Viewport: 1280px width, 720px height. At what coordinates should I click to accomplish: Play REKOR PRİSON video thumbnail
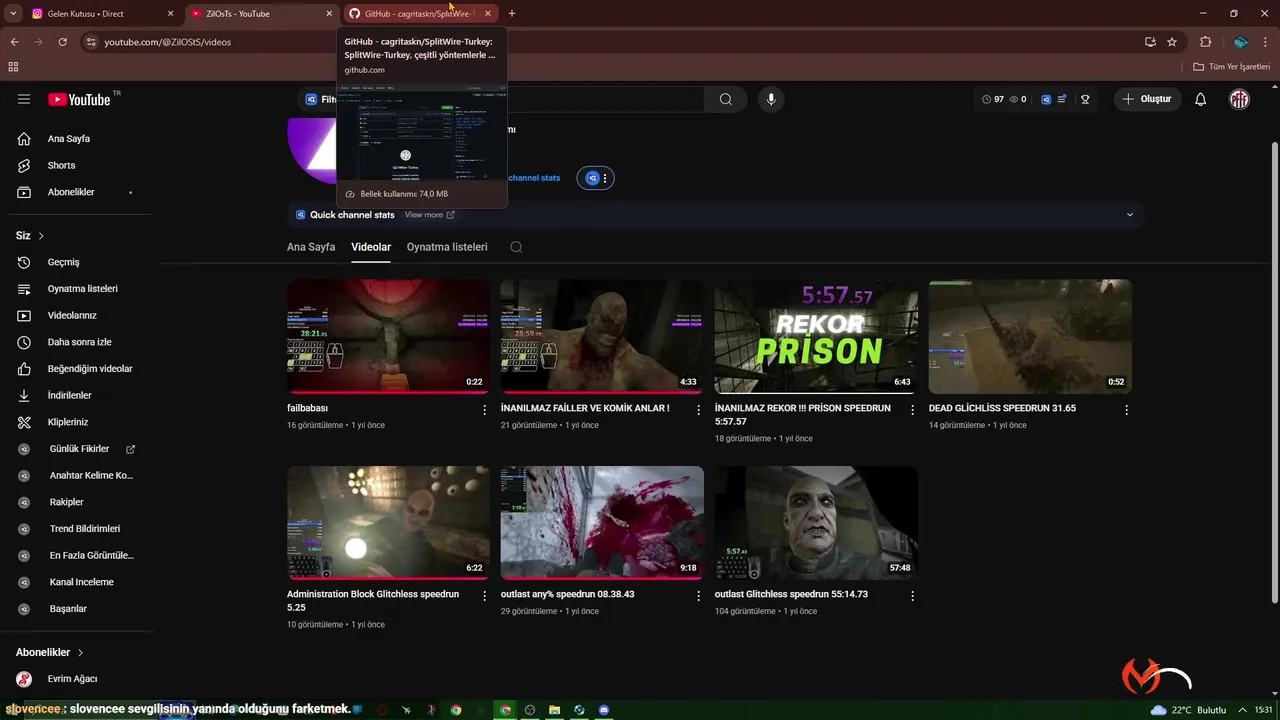816,336
